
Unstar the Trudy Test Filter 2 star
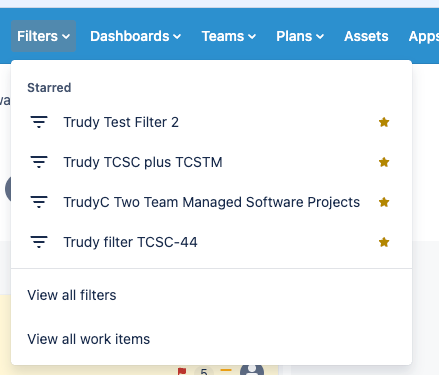[384, 122]
